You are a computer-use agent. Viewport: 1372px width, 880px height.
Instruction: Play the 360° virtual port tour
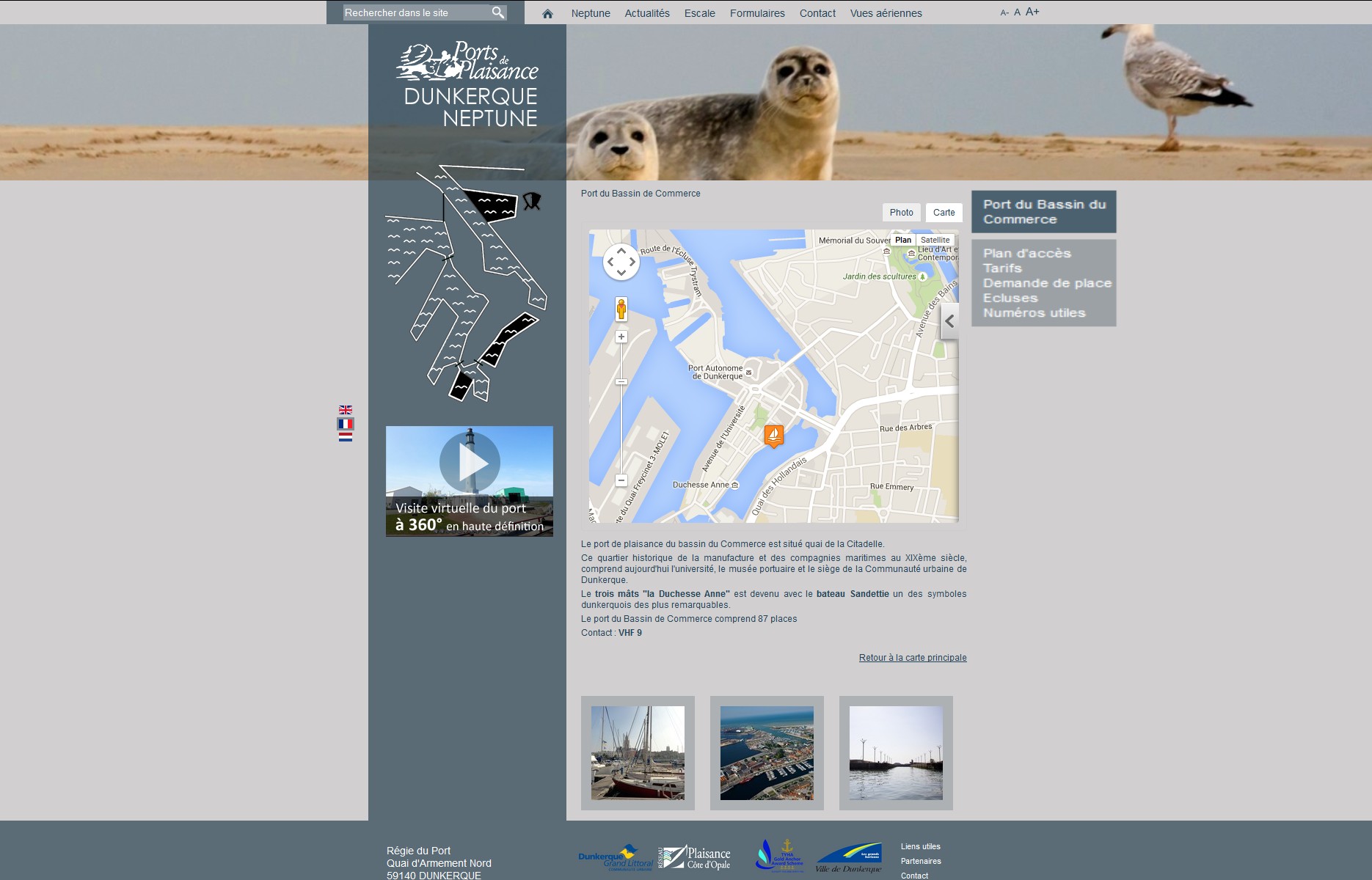[x=470, y=463]
